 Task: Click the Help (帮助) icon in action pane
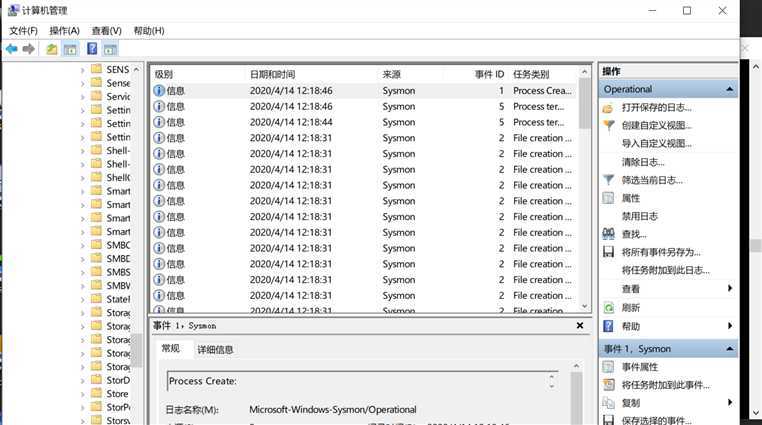[x=608, y=326]
